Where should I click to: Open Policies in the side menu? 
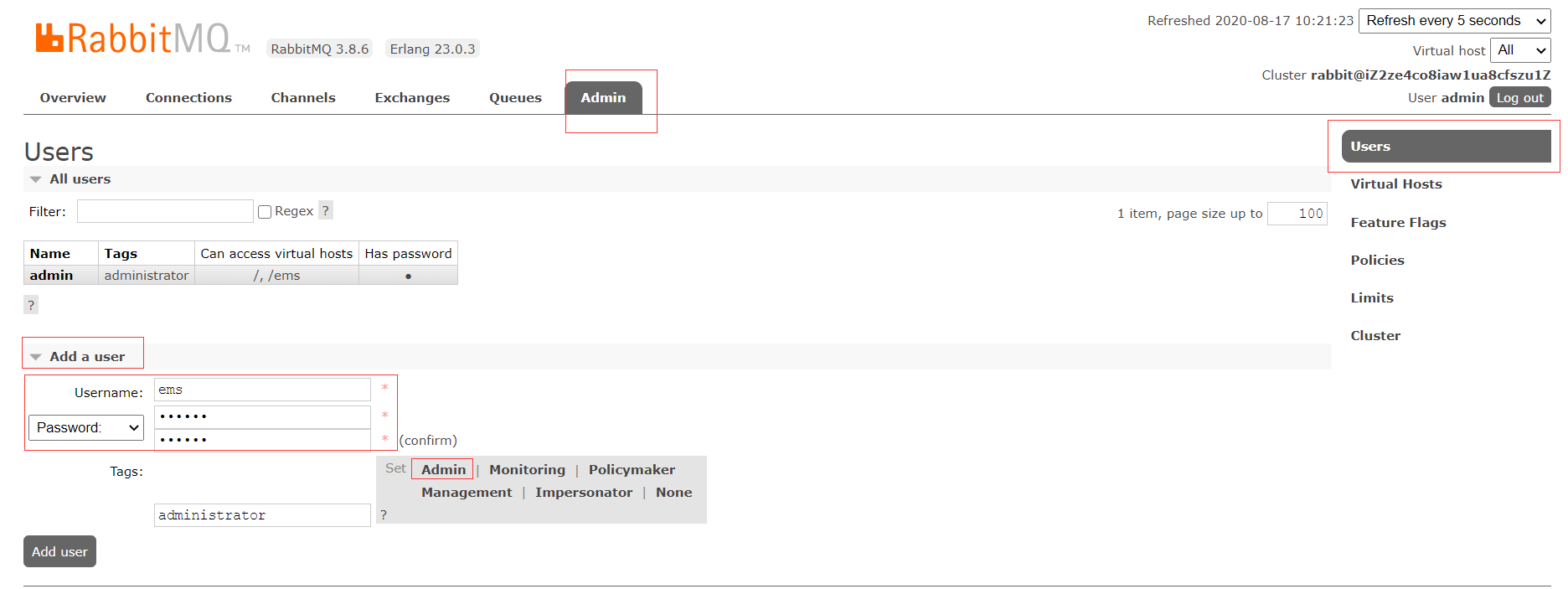(x=1377, y=261)
